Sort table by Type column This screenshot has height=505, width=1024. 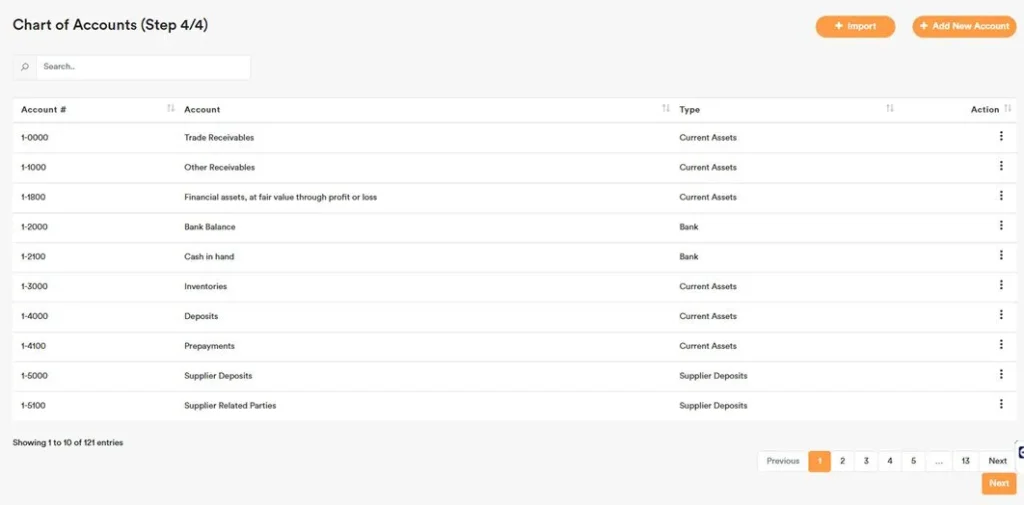(889, 109)
